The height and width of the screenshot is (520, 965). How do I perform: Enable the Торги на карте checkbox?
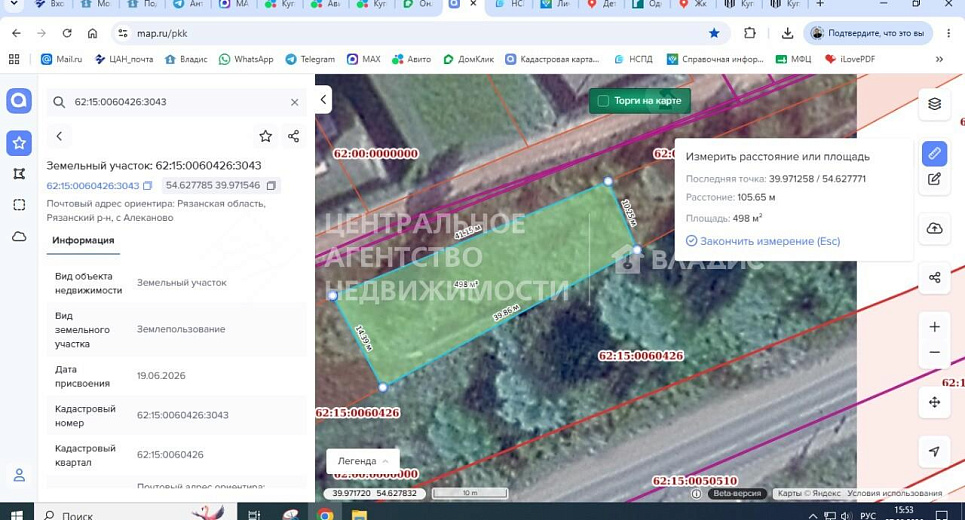point(603,101)
